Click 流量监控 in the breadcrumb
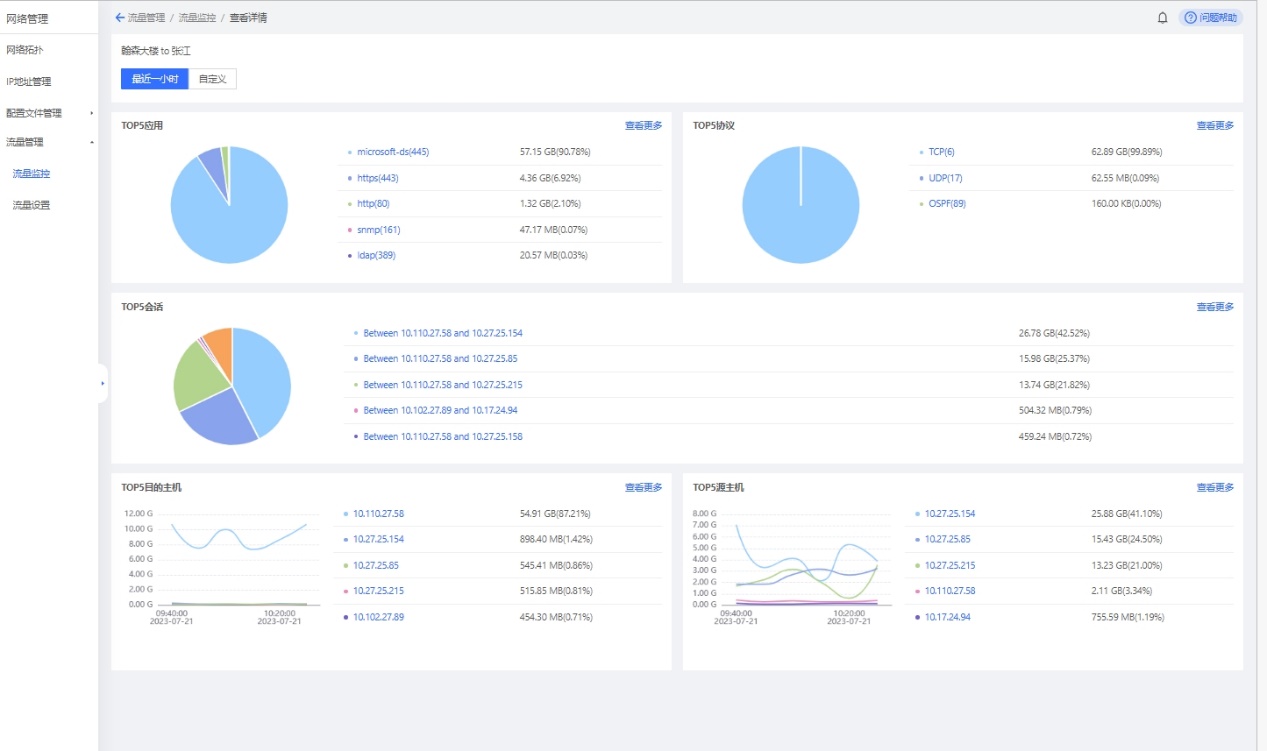 coord(197,17)
